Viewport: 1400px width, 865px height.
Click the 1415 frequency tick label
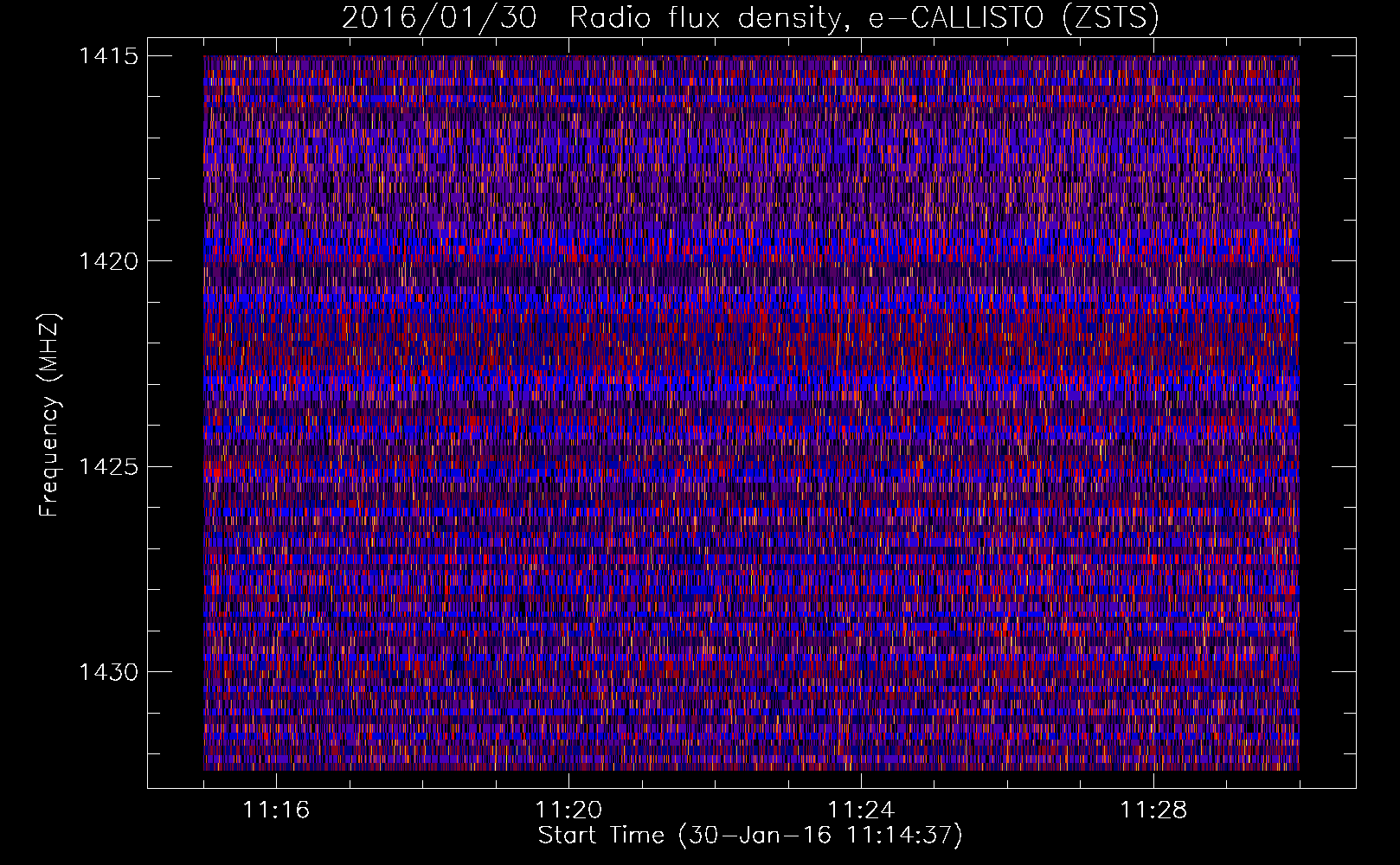click(108, 56)
